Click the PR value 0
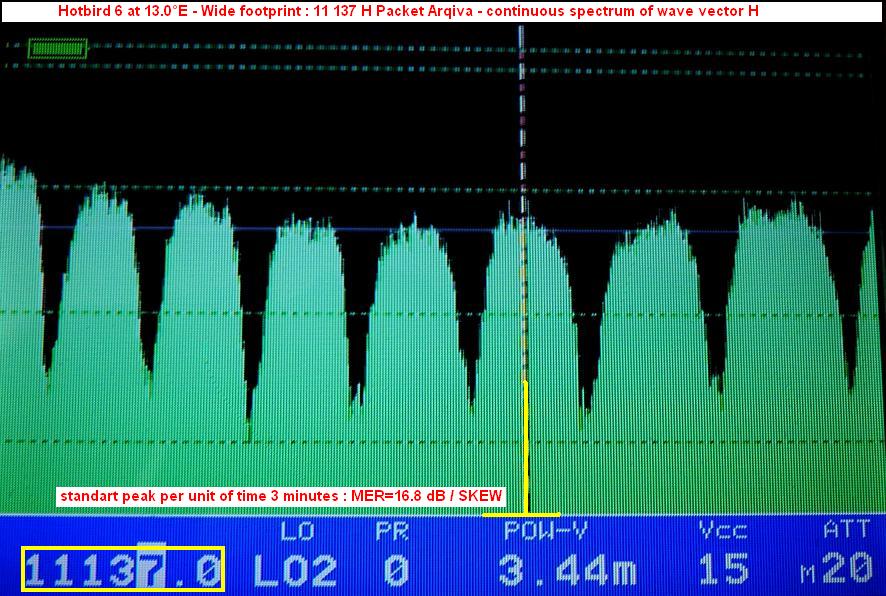 [396, 570]
